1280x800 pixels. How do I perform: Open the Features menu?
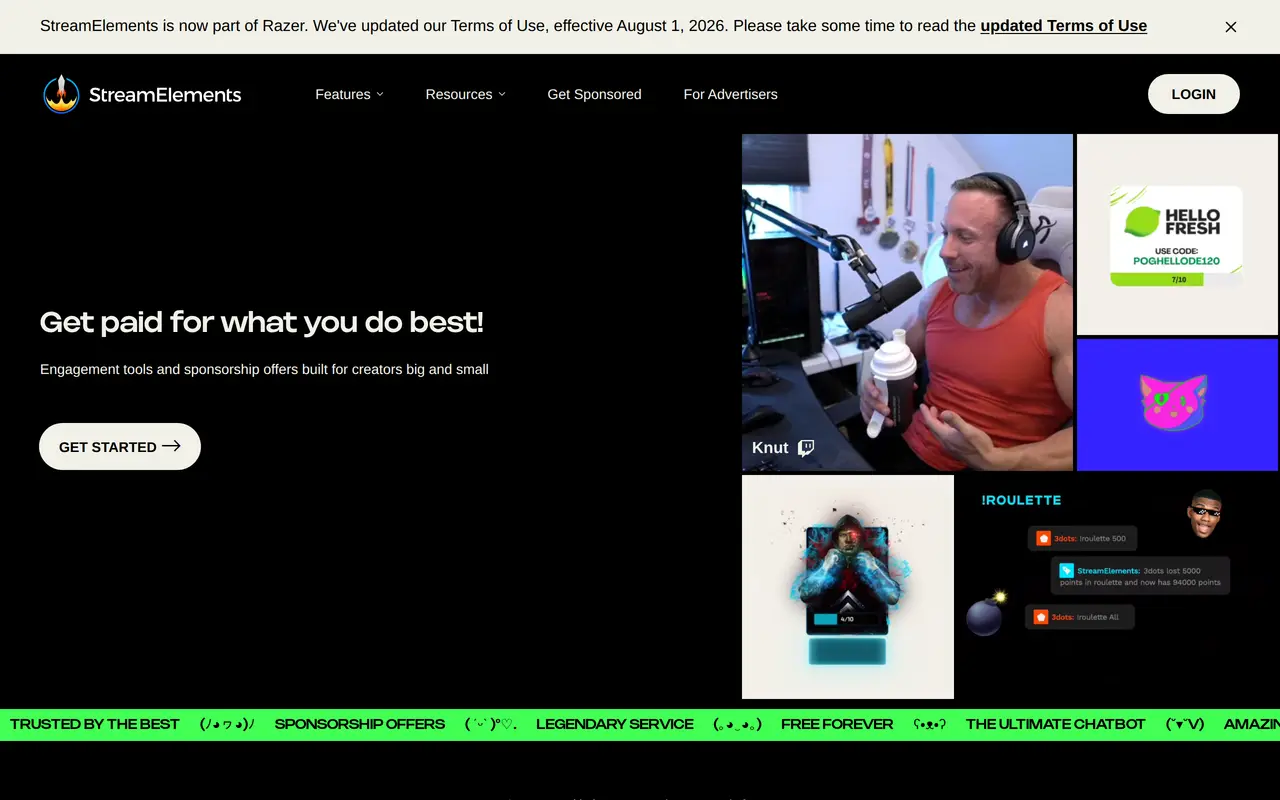pyautogui.click(x=349, y=94)
